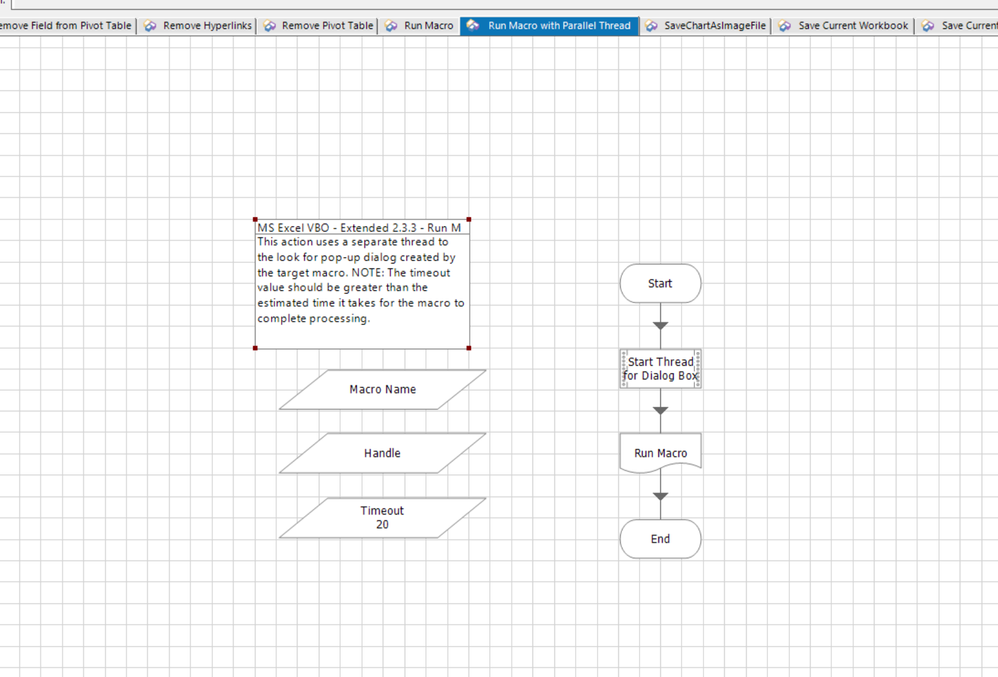998x677 pixels.
Task: Select the Start Thread for Dialog Box stage
Action: pyautogui.click(x=660, y=369)
